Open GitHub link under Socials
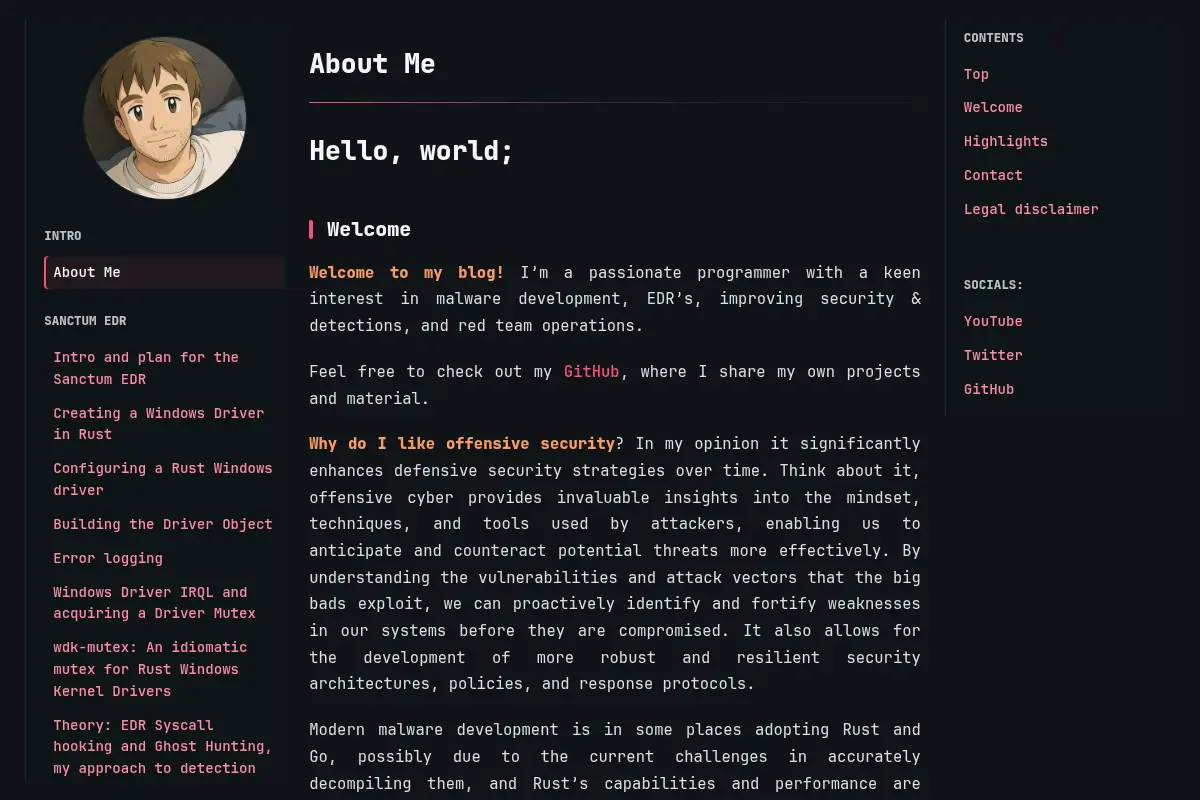Screen dimensions: 1200x800 pyautogui.click(x=989, y=389)
